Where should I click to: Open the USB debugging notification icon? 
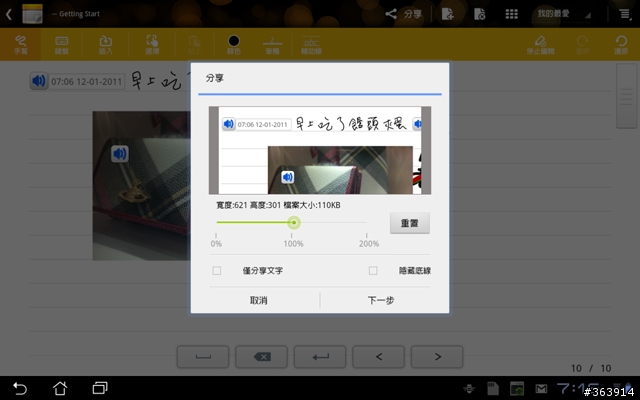pyautogui.click(x=469, y=389)
